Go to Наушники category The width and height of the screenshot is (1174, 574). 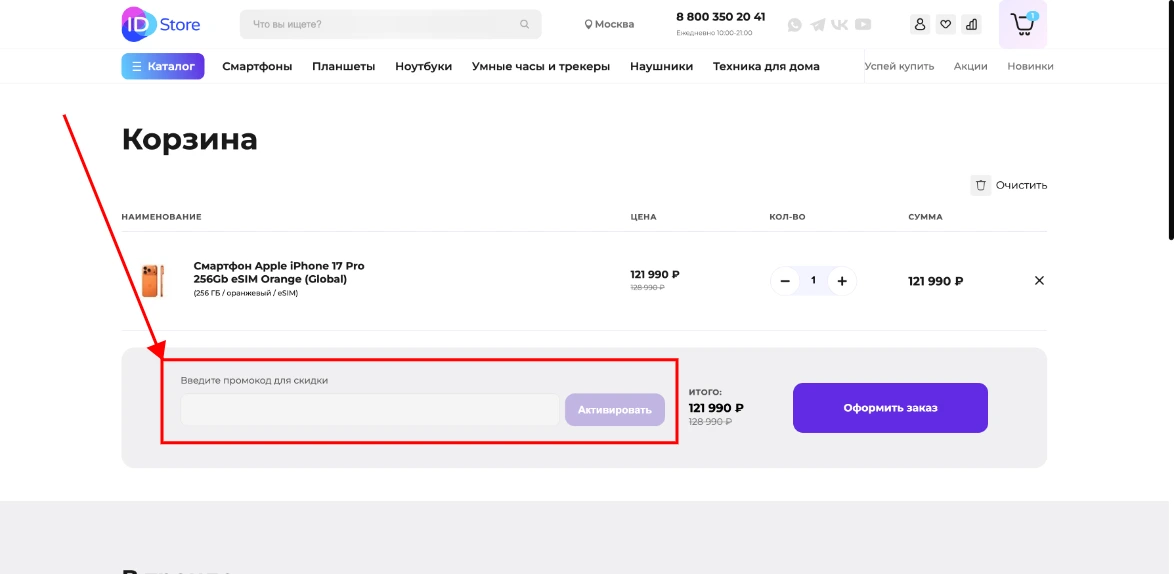(661, 66)
